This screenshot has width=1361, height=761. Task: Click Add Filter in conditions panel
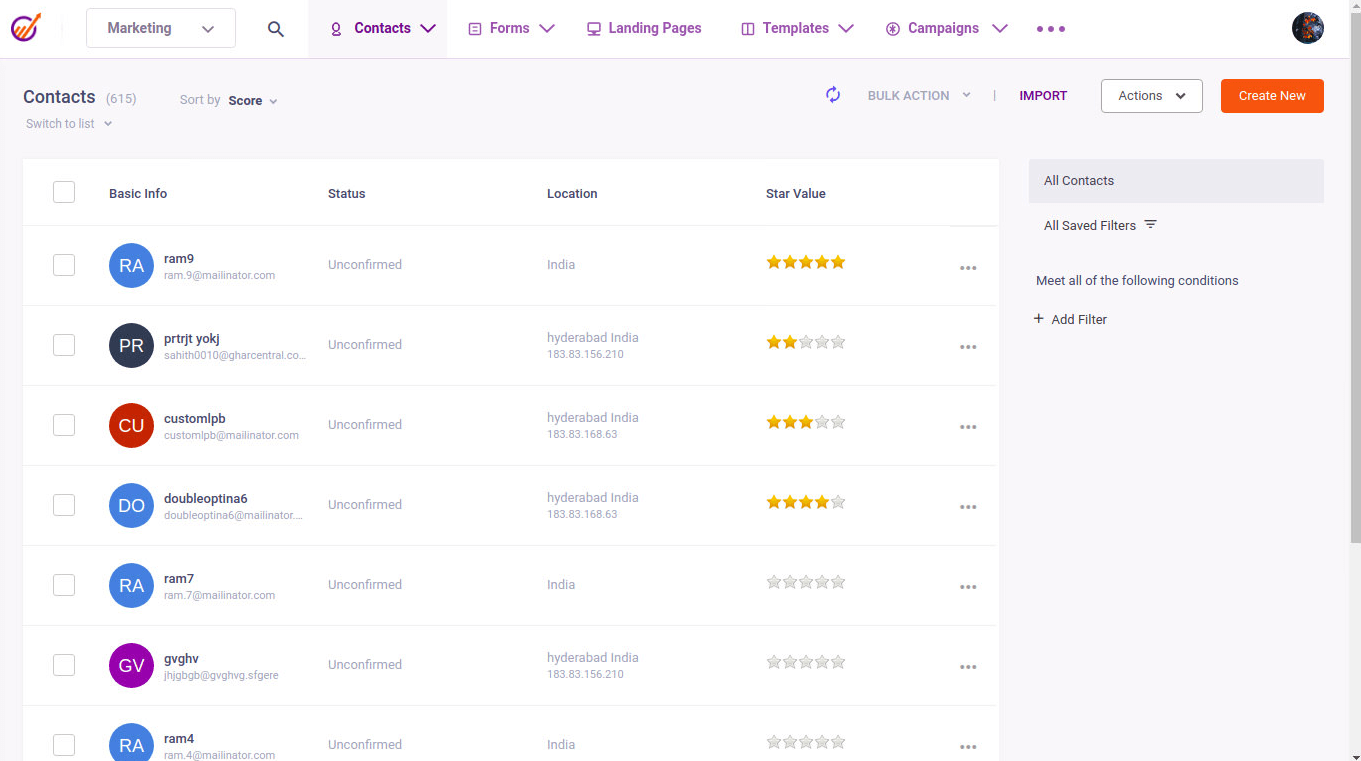point(1070,319)
